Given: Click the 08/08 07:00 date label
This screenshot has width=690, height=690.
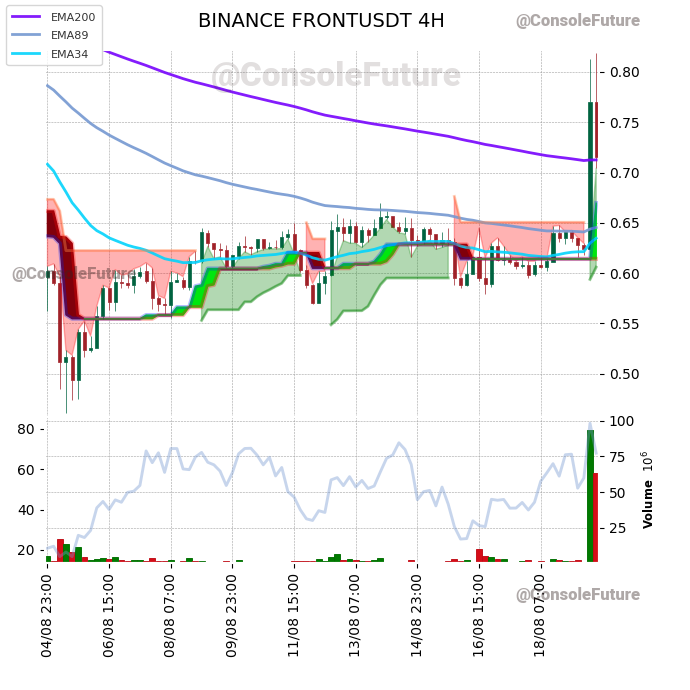Looking at the screenshot, I should coord(169,616).
